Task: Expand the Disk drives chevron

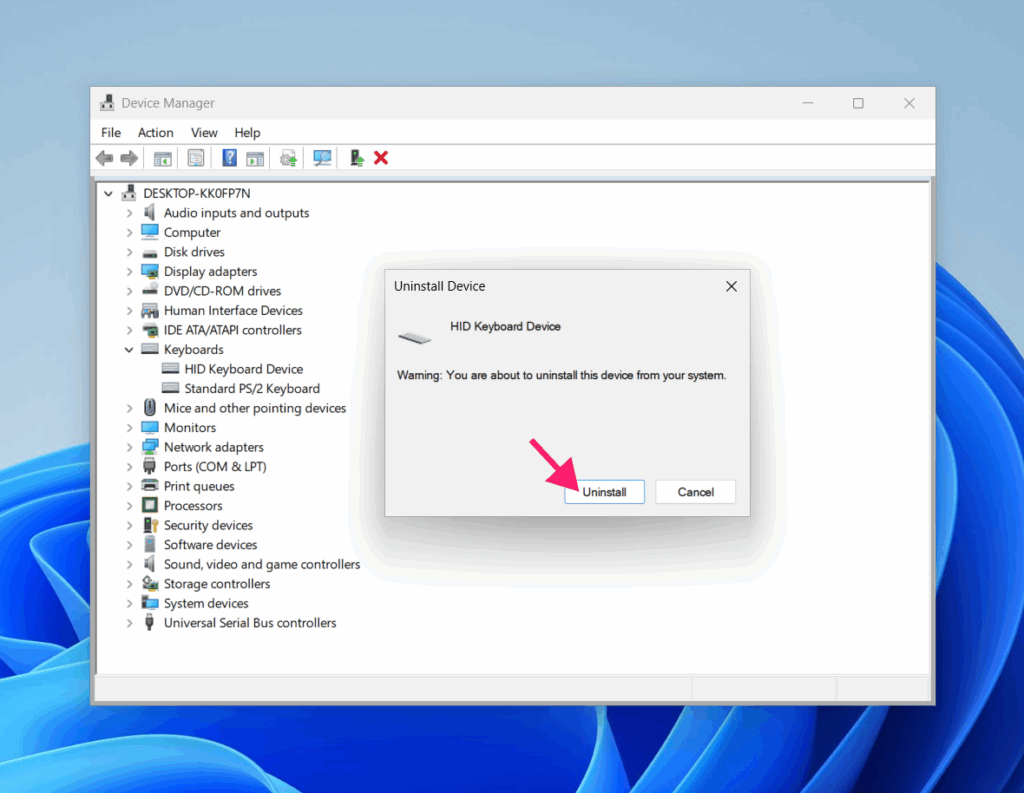Action: coord(129,252)
